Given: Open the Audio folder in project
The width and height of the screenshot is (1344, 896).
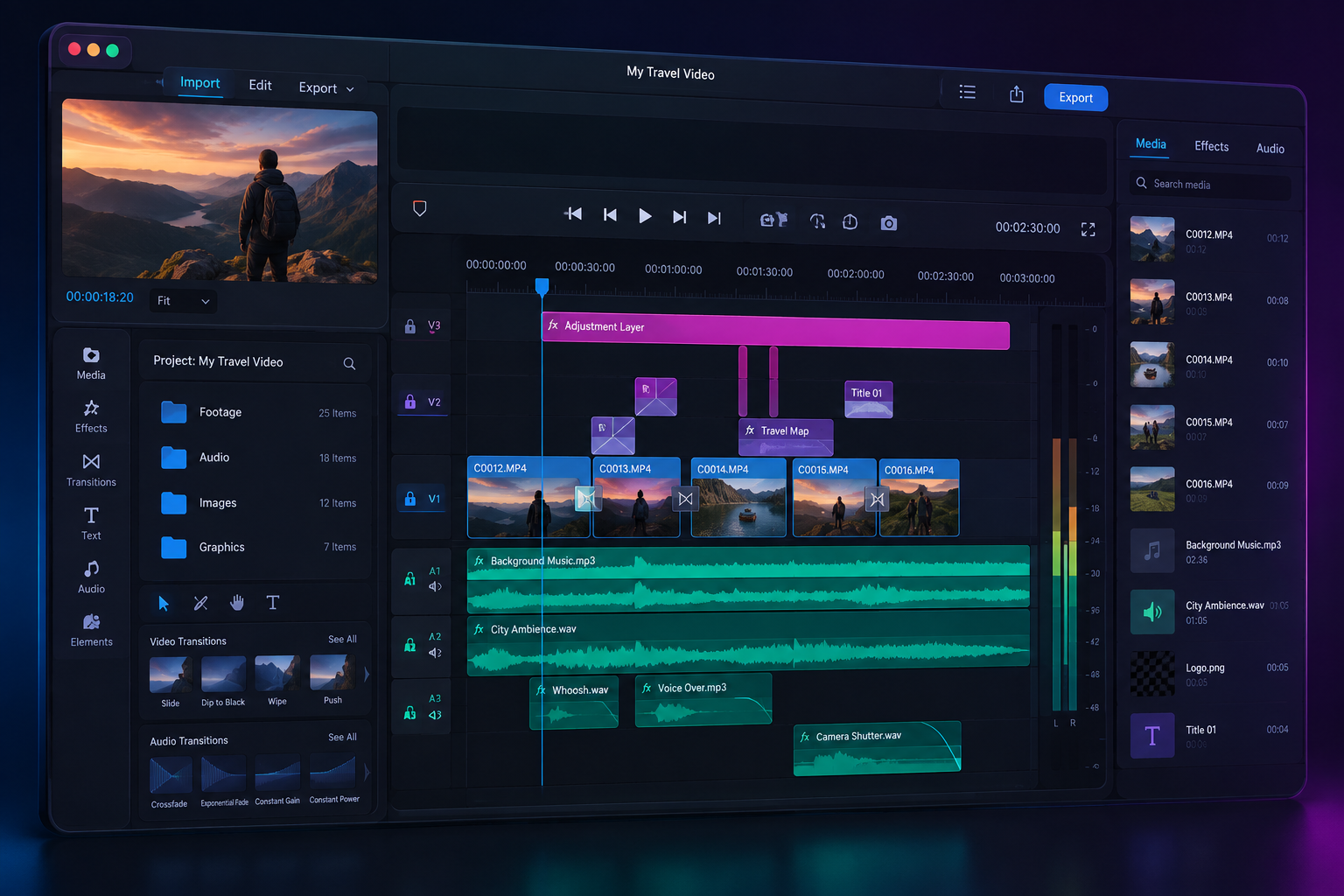Looking at the screenshot, I should [258, 458].
